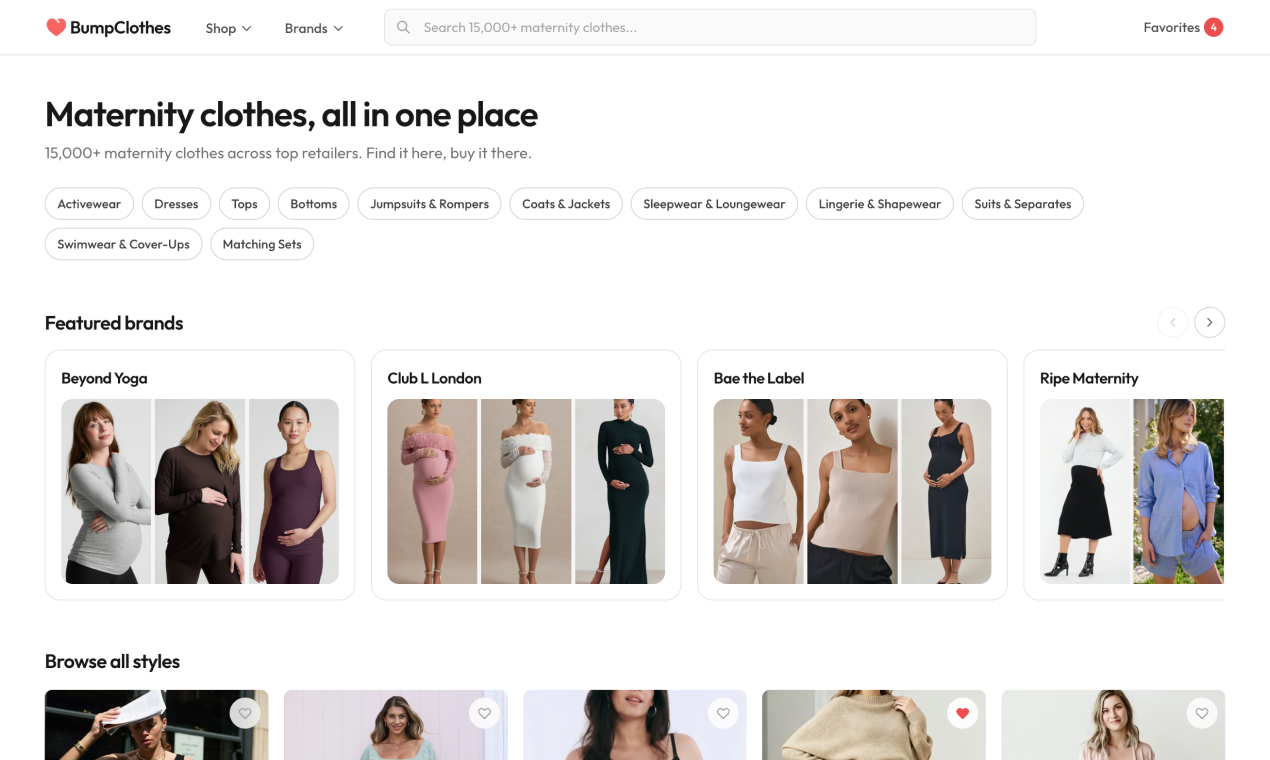Favorite the product with the visor model

click(x=245, y=713)
